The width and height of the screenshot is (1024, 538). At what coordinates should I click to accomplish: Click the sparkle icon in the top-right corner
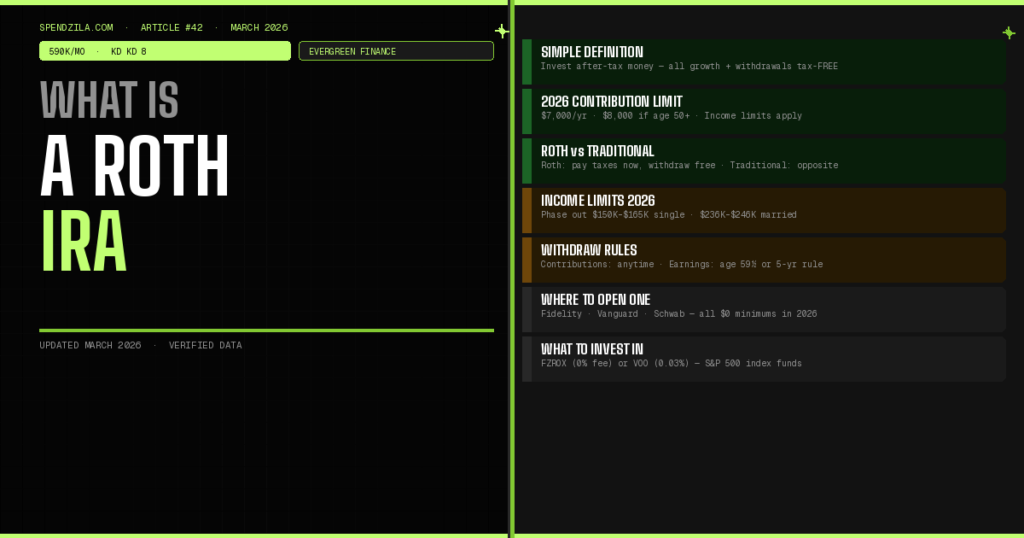(1008, 32)
